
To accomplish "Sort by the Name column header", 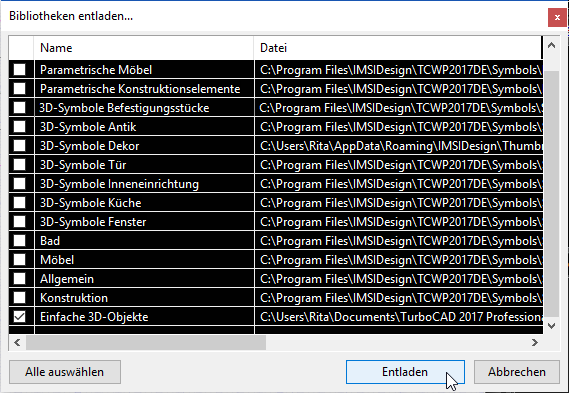I will pos(144,48).
